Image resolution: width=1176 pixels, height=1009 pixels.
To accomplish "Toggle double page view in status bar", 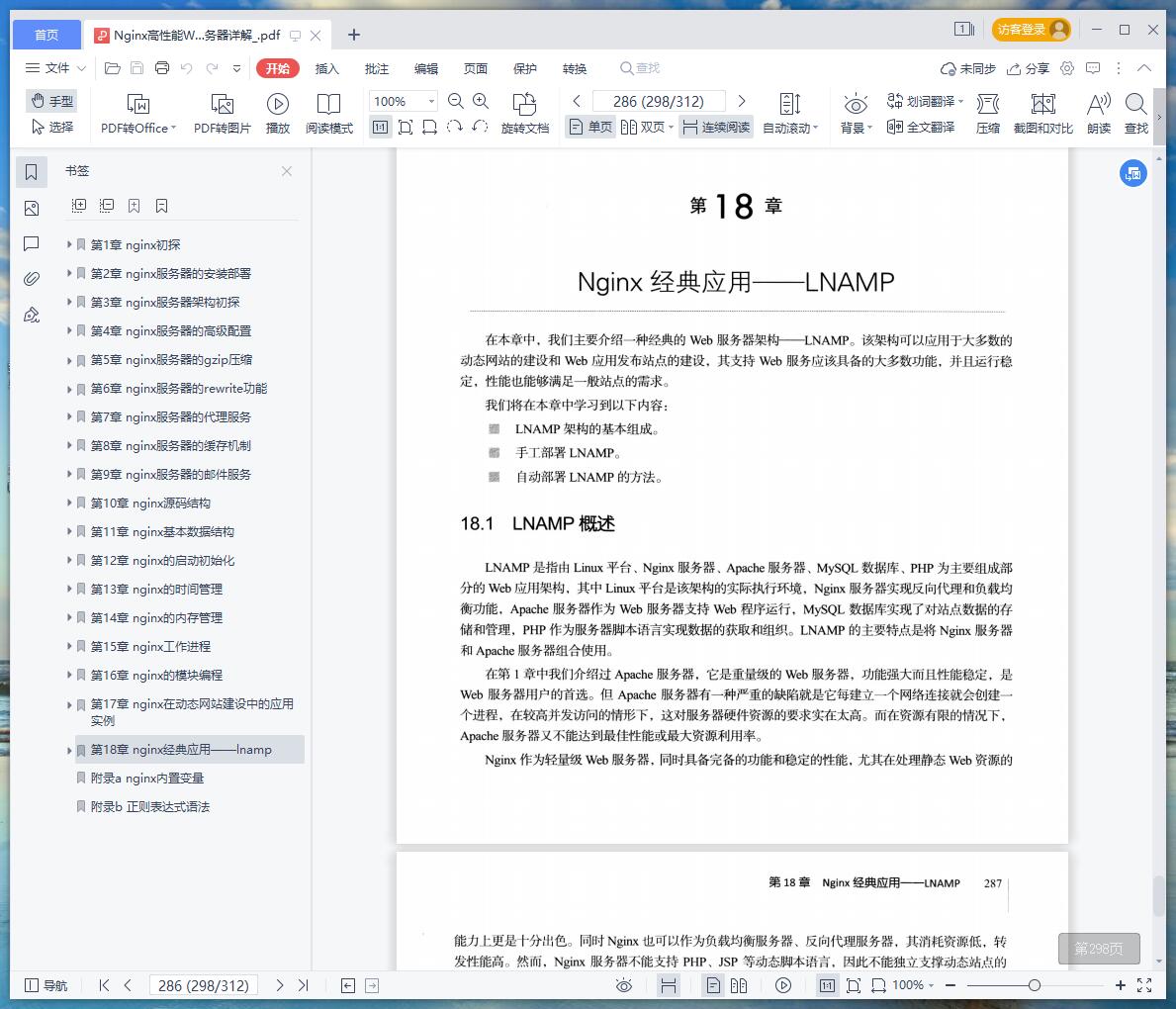I will coord(739,985).
